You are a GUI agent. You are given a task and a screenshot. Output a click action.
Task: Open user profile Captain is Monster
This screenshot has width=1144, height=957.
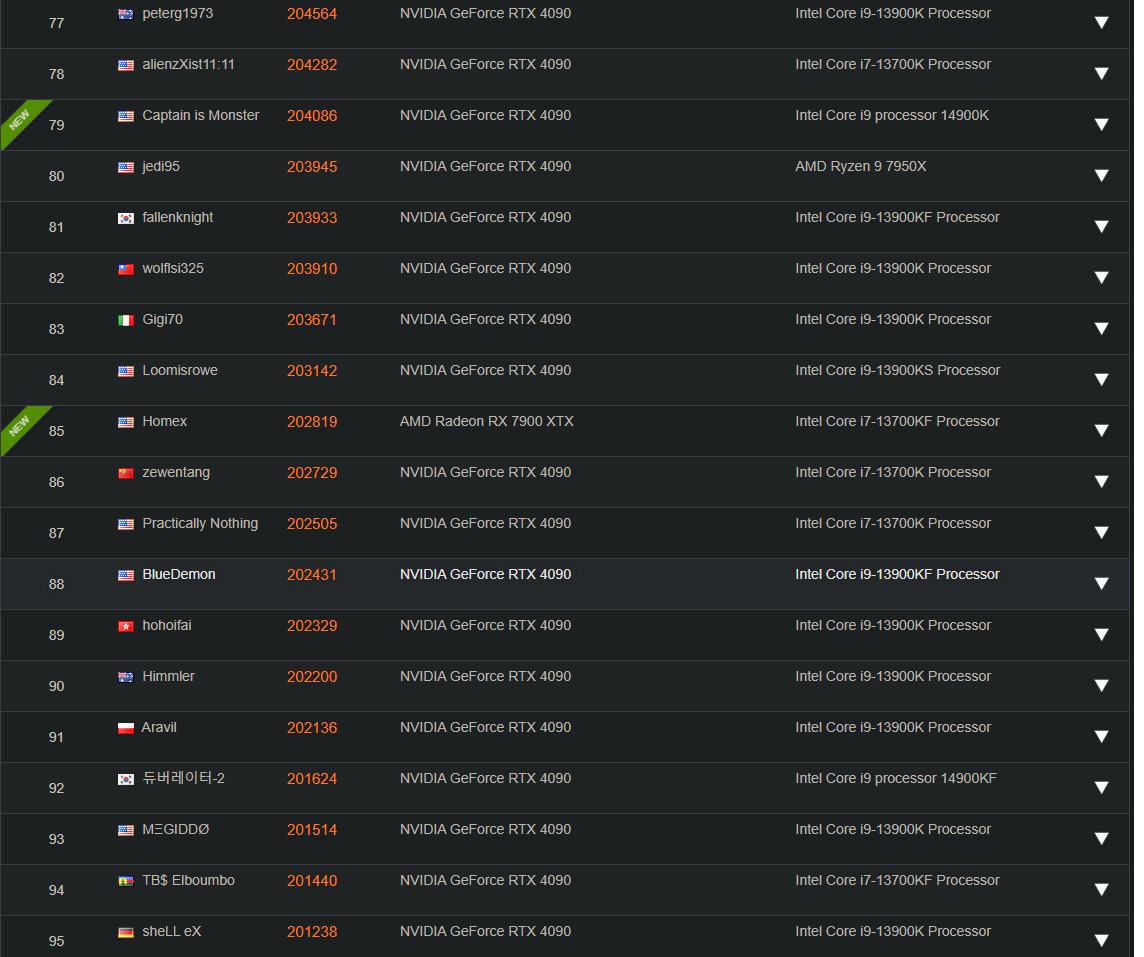[x=201, y=115]
